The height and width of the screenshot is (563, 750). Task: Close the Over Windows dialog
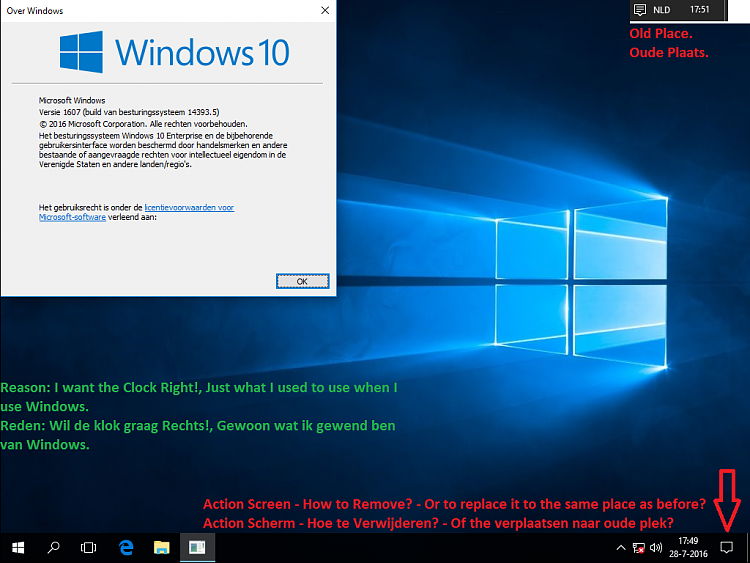325,11
